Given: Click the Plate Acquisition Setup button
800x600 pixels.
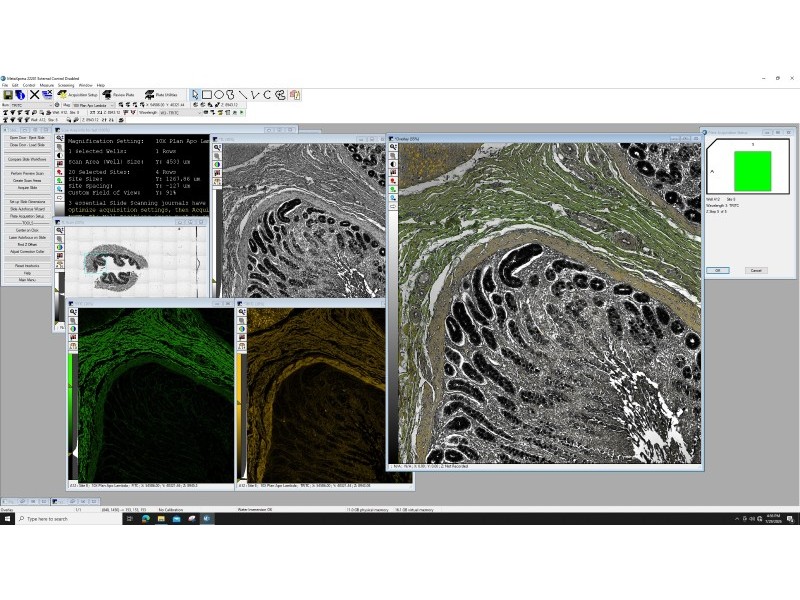Looking at the screenshot, I should [x=28, y=216].
